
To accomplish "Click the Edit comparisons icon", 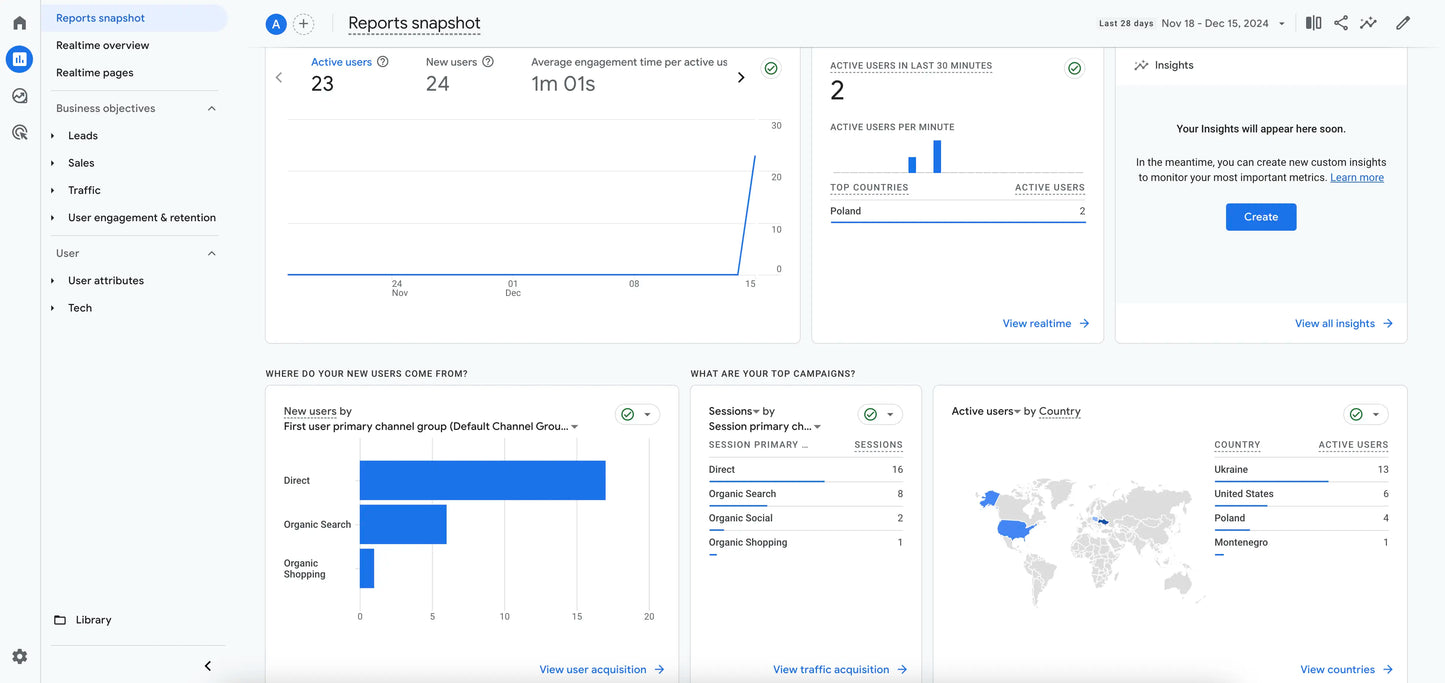I will [1313, 23].
